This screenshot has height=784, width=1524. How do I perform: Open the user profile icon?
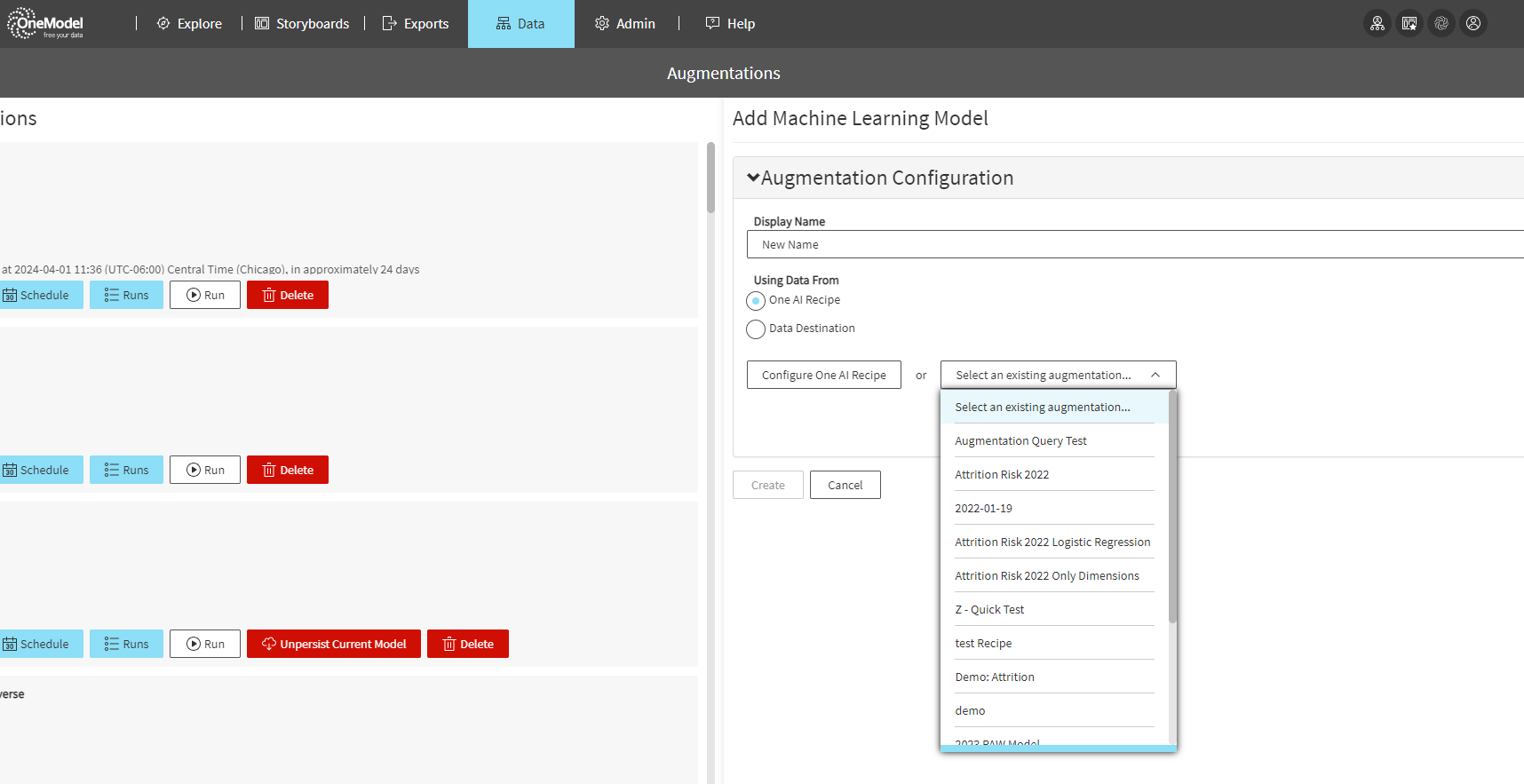[x=1472, y=23]
